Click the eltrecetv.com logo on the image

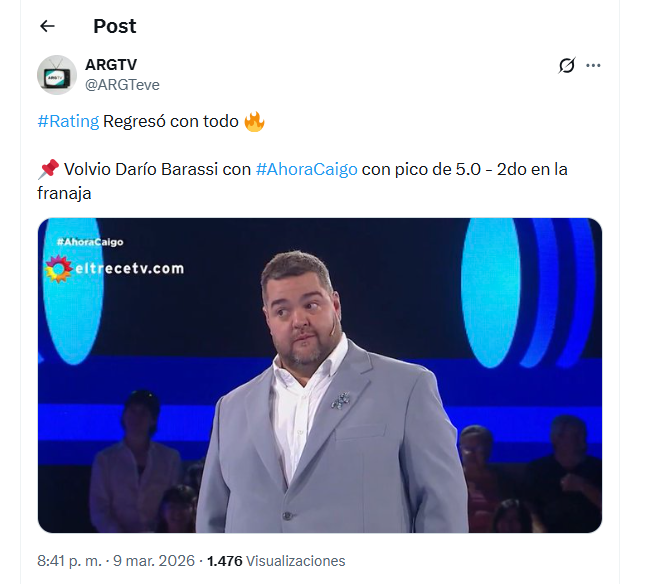[115, 268]
